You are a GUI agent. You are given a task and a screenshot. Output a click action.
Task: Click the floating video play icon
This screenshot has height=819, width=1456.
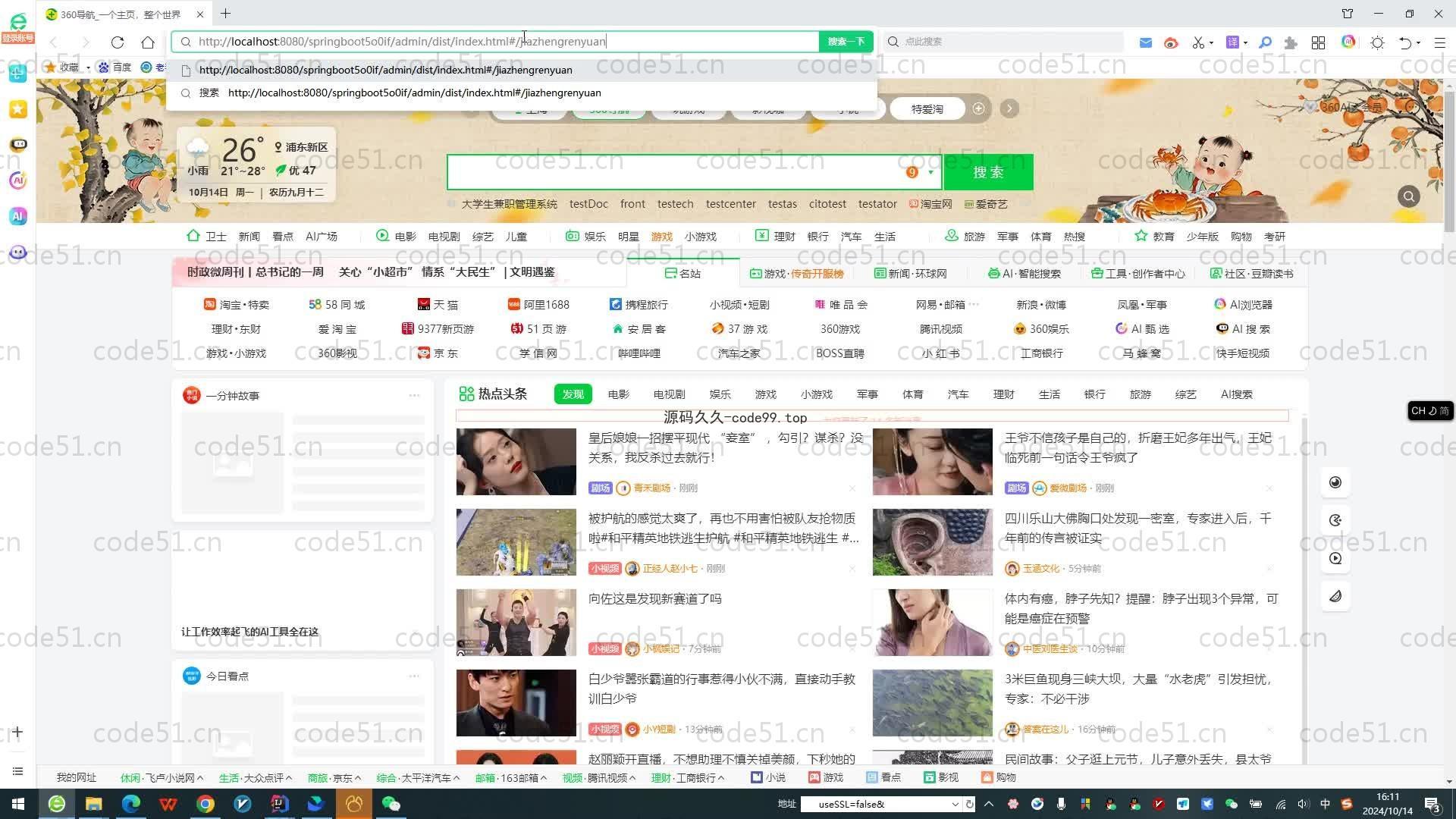tap(1335, 558)
